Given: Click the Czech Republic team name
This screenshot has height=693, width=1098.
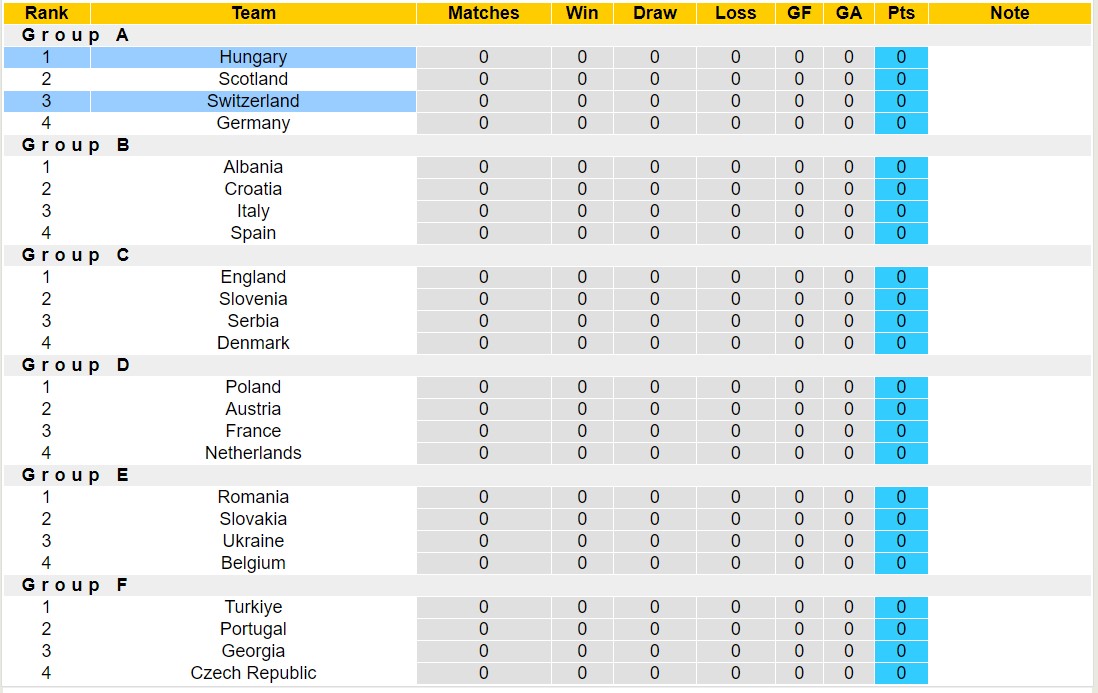Looking at the screenshot, I should tap(253, 673).
